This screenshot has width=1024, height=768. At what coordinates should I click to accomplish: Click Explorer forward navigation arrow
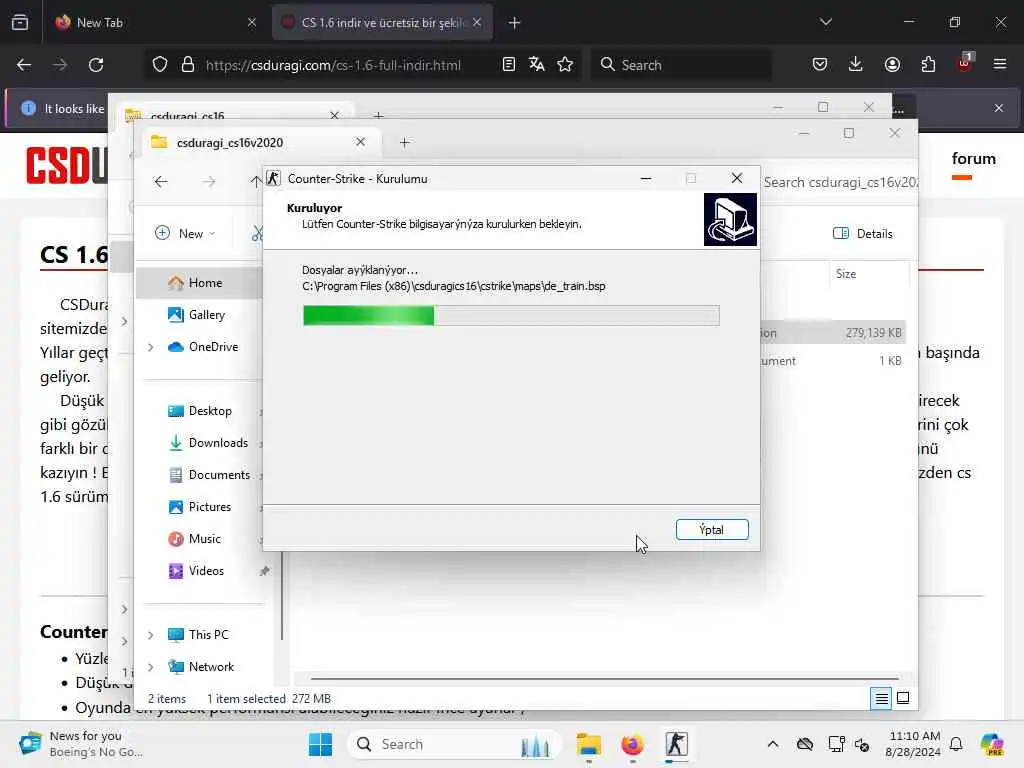209,182
